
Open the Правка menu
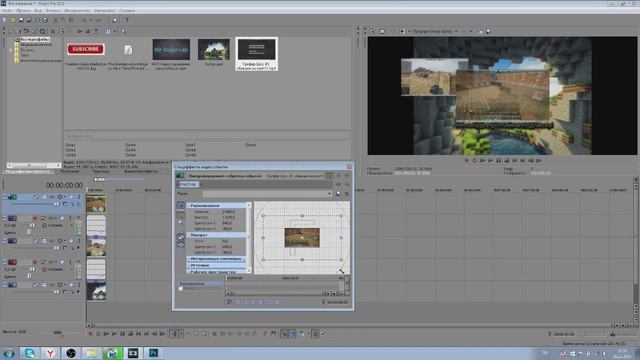click(x=23, y=11)
